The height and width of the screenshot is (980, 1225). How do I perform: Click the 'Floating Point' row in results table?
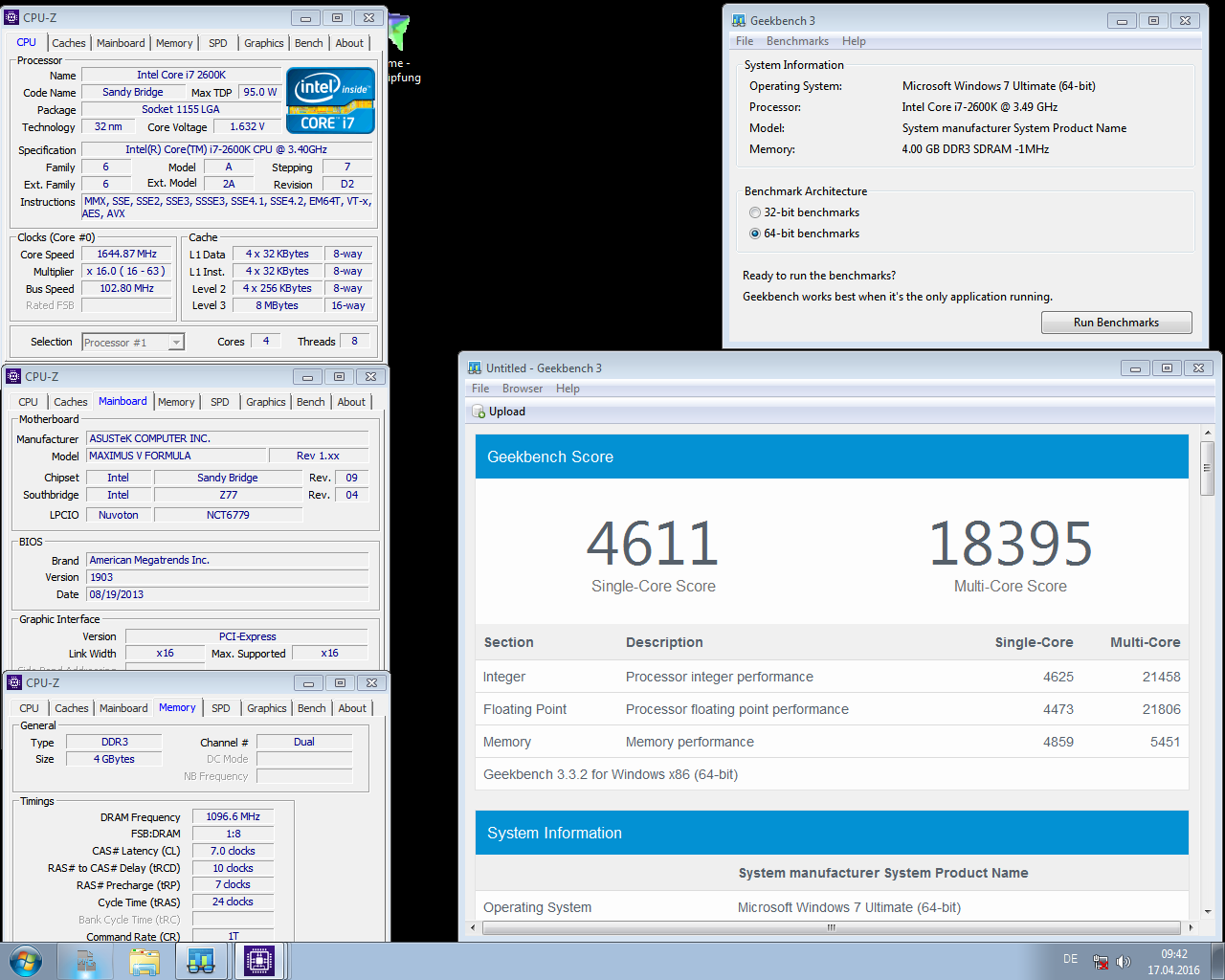tap(832, 709)
